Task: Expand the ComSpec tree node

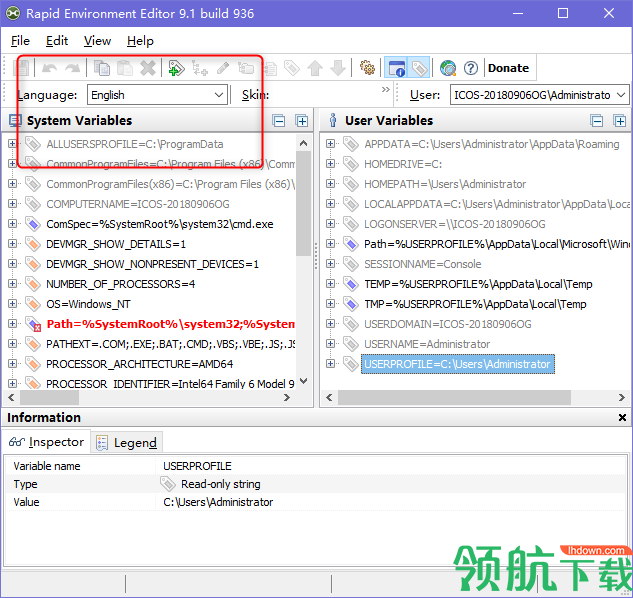Action: (x=12, y=224)
